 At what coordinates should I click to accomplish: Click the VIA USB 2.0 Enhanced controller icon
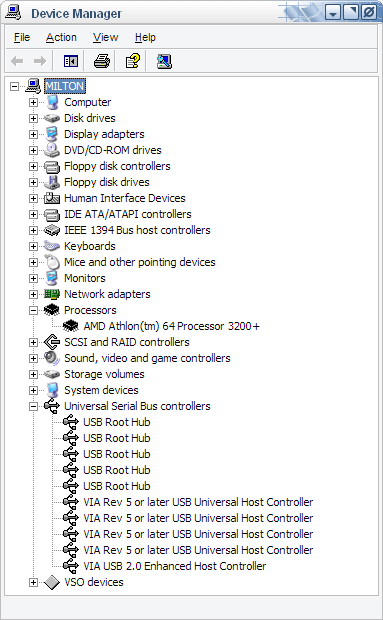pos(71,566)
